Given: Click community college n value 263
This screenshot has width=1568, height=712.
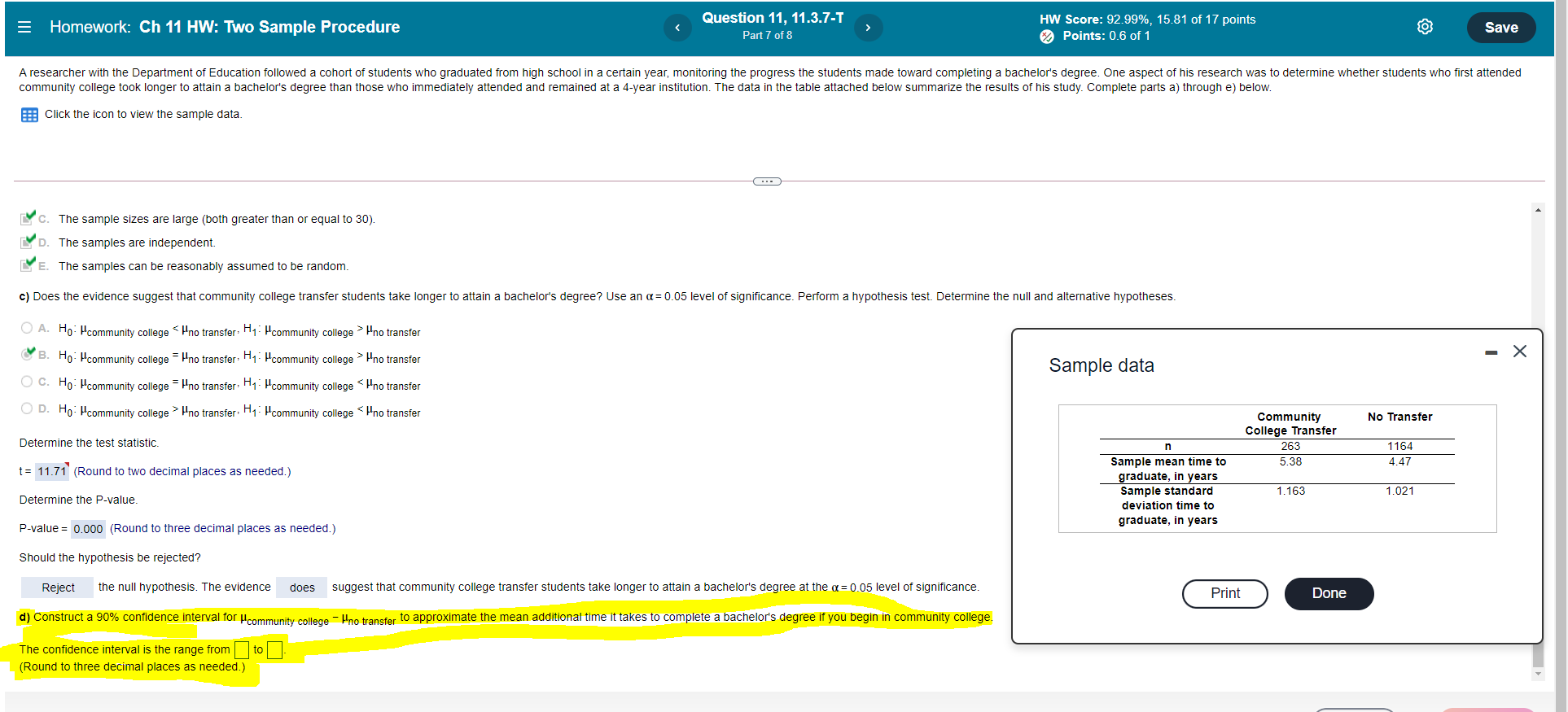Looking at the screenshot, I should (1290, 446).
